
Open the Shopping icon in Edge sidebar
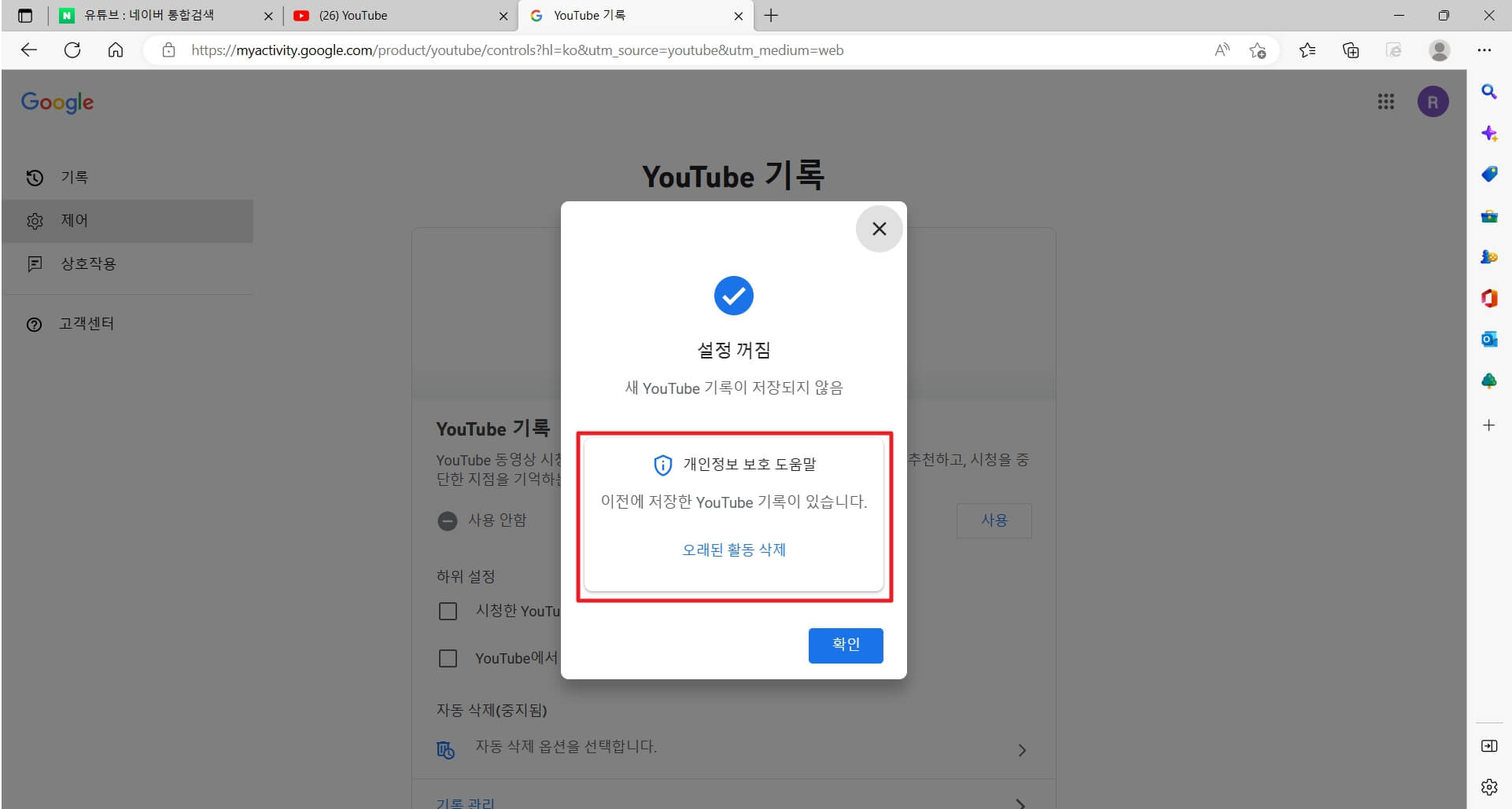coord(1488,174)
